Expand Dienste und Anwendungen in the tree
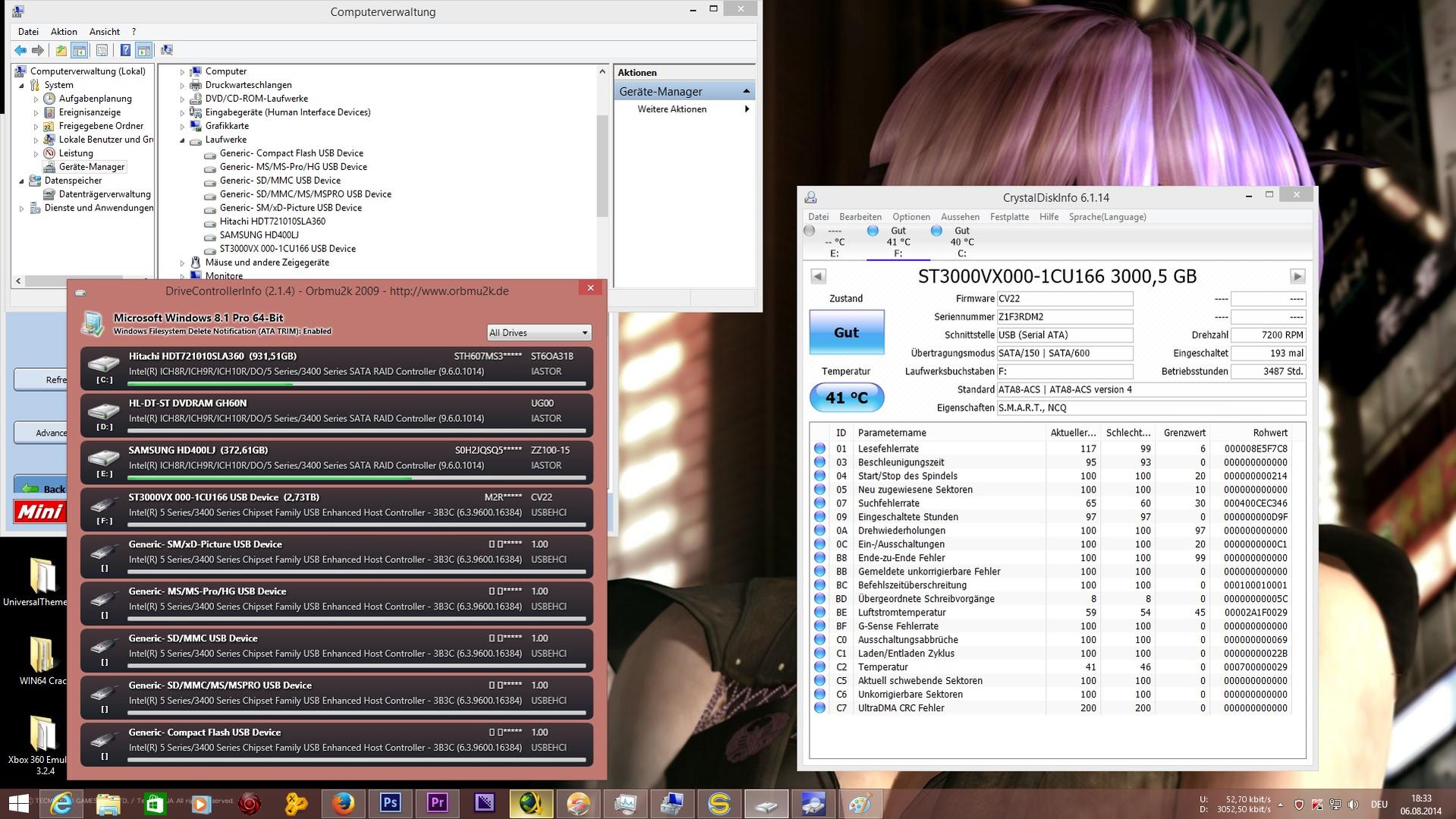The image size is (1456, 819). click(21, 208)
